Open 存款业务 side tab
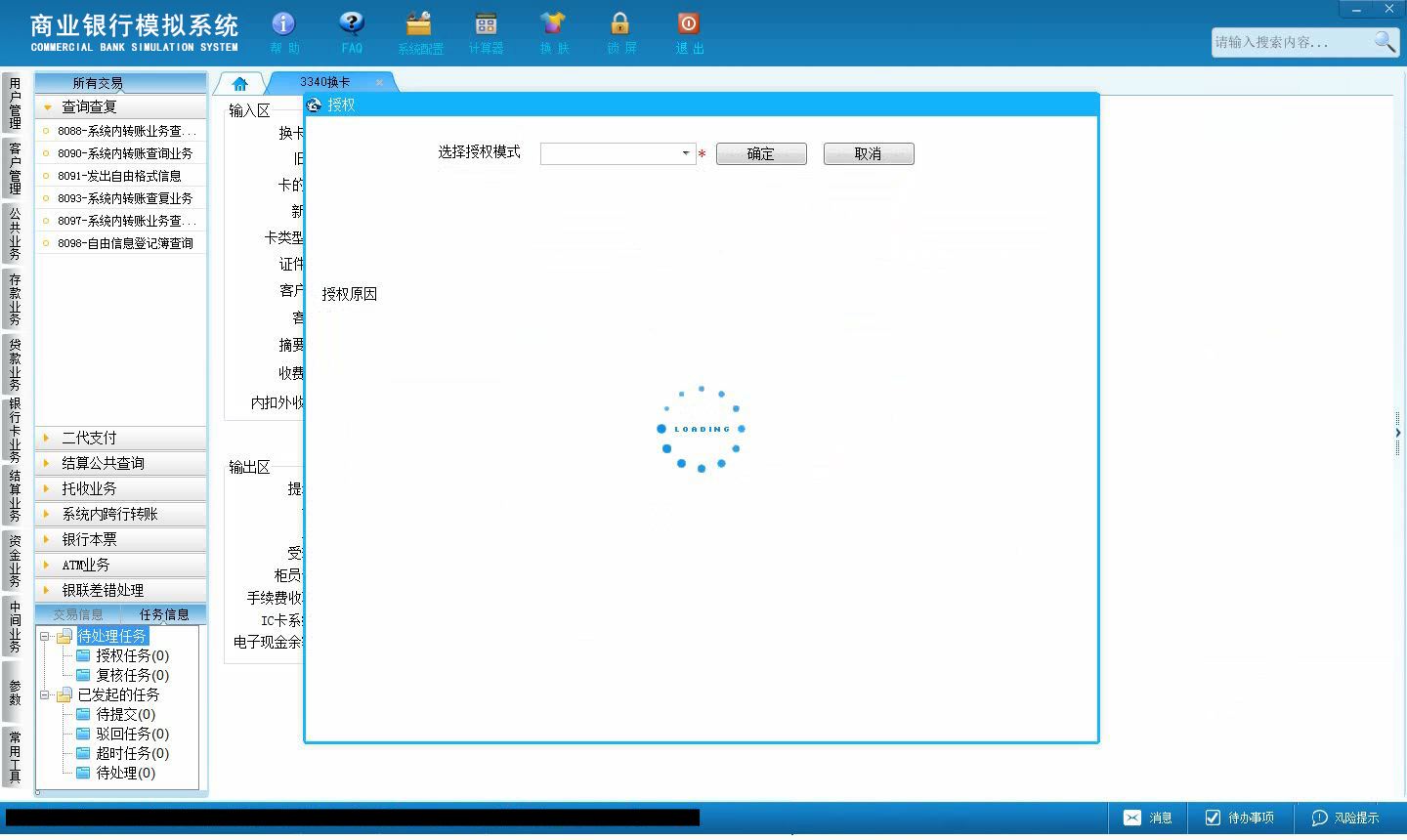The height and width of the screenshot is (840, 1407). pos(15,299)
